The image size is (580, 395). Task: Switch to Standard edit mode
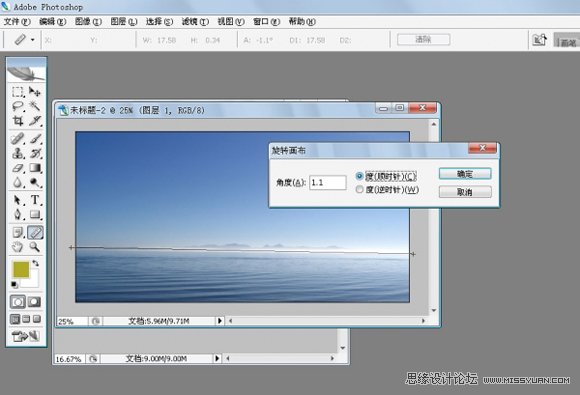18,302
